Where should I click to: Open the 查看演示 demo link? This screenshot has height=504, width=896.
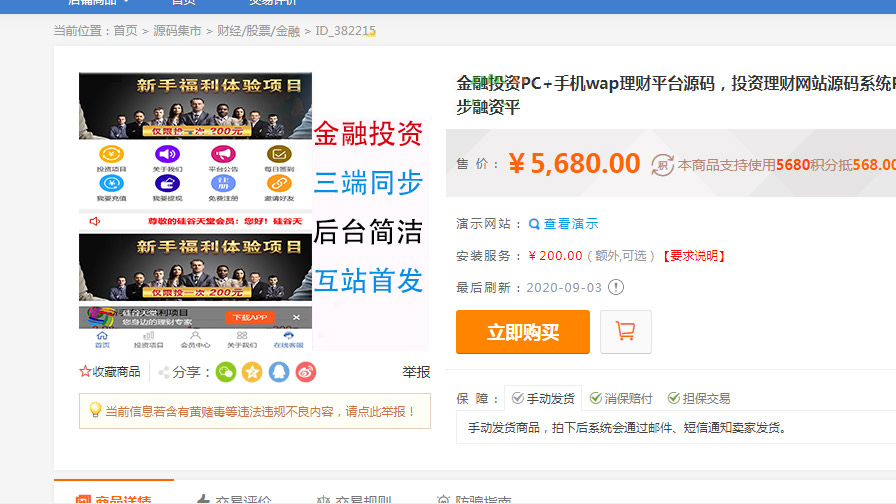[x=570, y=224]
